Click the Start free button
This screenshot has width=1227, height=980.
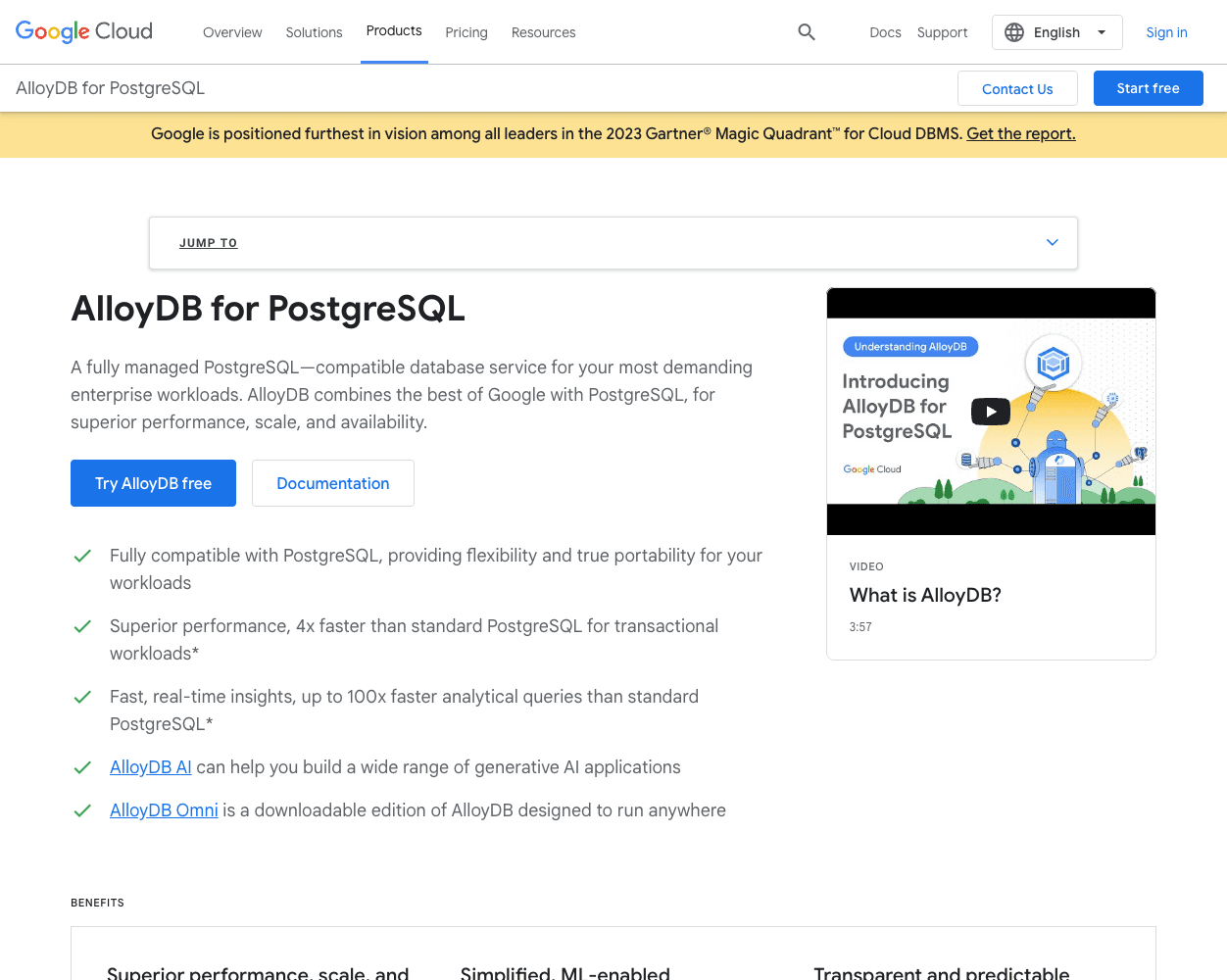click(x=1148, y=88)
